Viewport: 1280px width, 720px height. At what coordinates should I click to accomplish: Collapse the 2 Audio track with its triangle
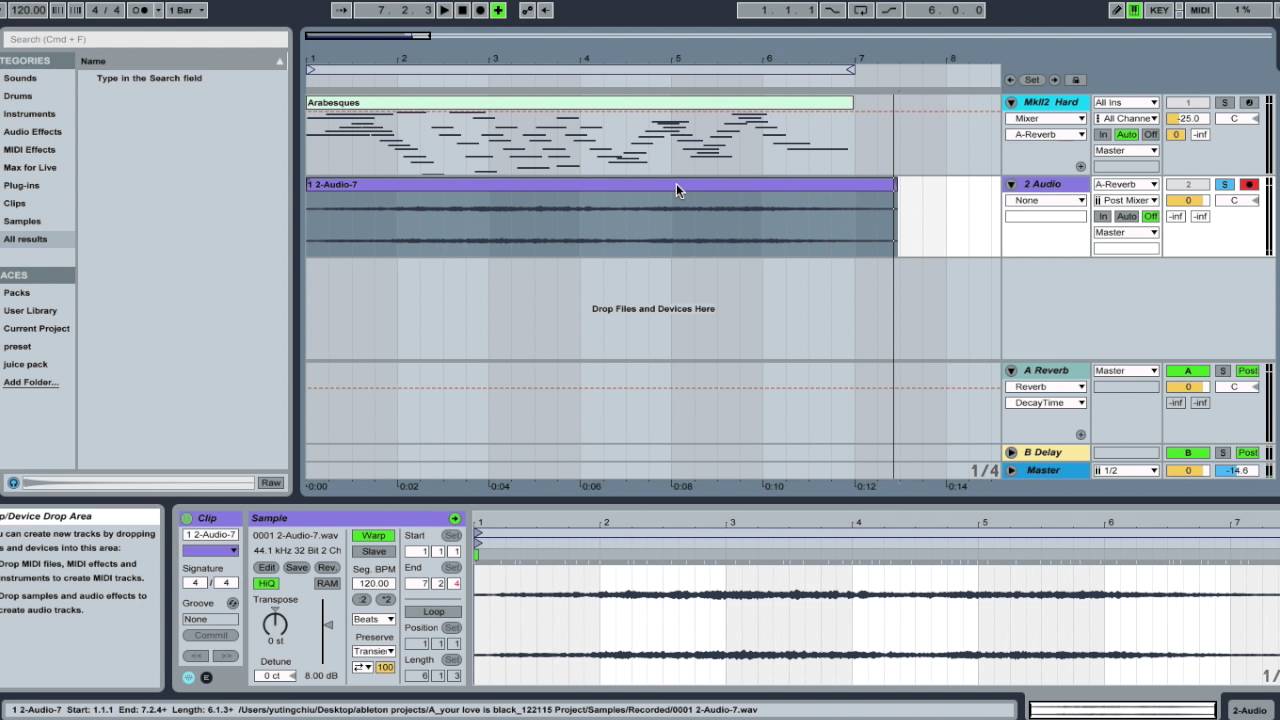pos(1011,184)
